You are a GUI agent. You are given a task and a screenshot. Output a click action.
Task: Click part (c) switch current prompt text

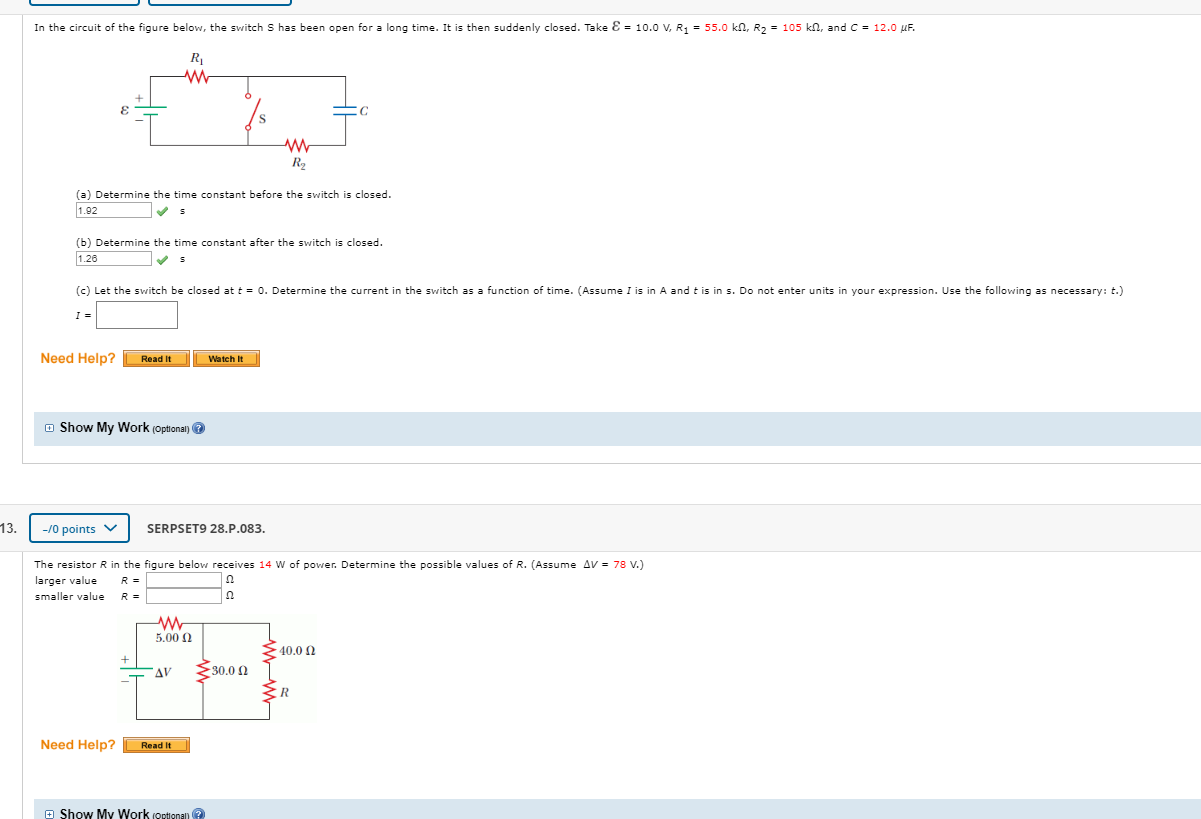tap(600, 290)
